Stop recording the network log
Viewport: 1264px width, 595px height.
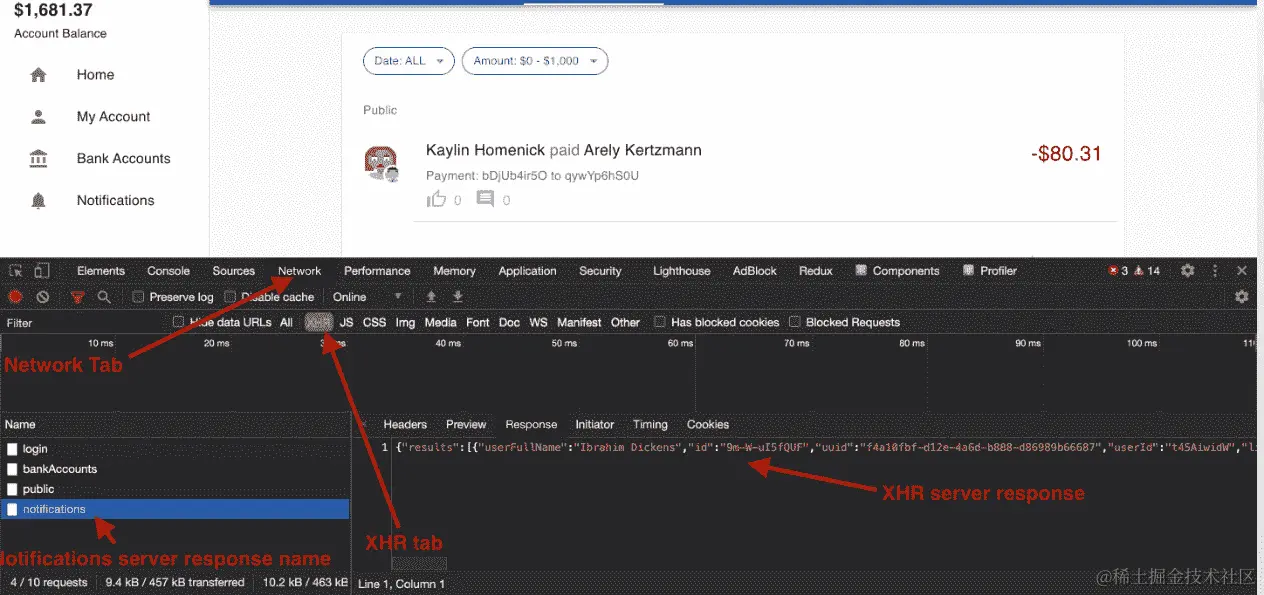[x=14, y=297]
